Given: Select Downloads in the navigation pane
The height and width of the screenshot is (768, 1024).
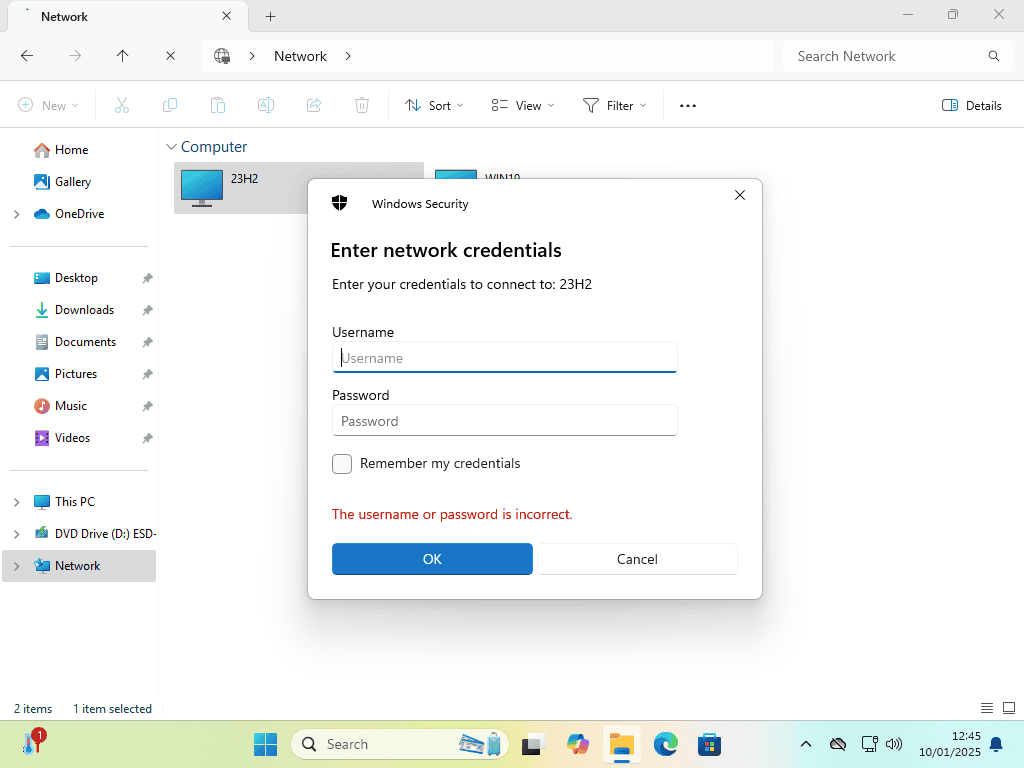Looking at the screenshot, I should pos(84,310).
